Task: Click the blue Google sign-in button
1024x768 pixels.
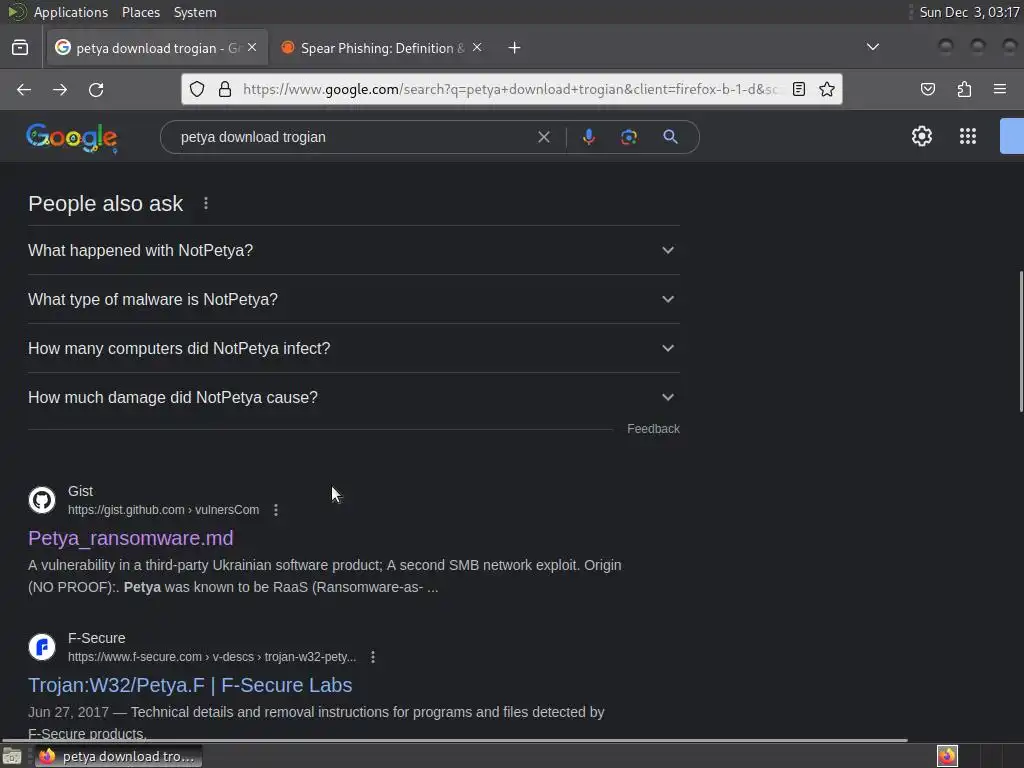Action: 1012,136
